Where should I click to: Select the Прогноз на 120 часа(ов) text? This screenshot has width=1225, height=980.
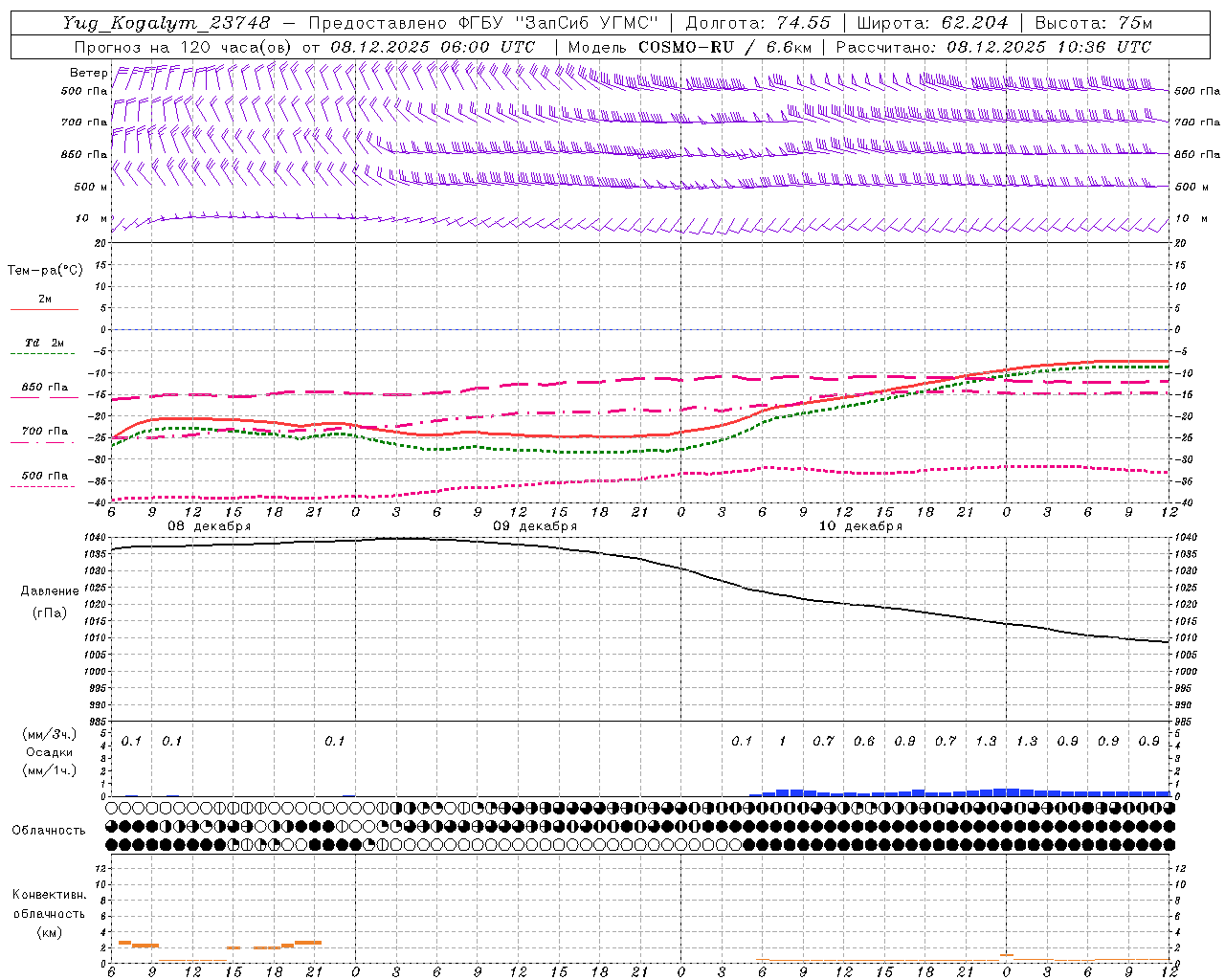click(185, 47)
